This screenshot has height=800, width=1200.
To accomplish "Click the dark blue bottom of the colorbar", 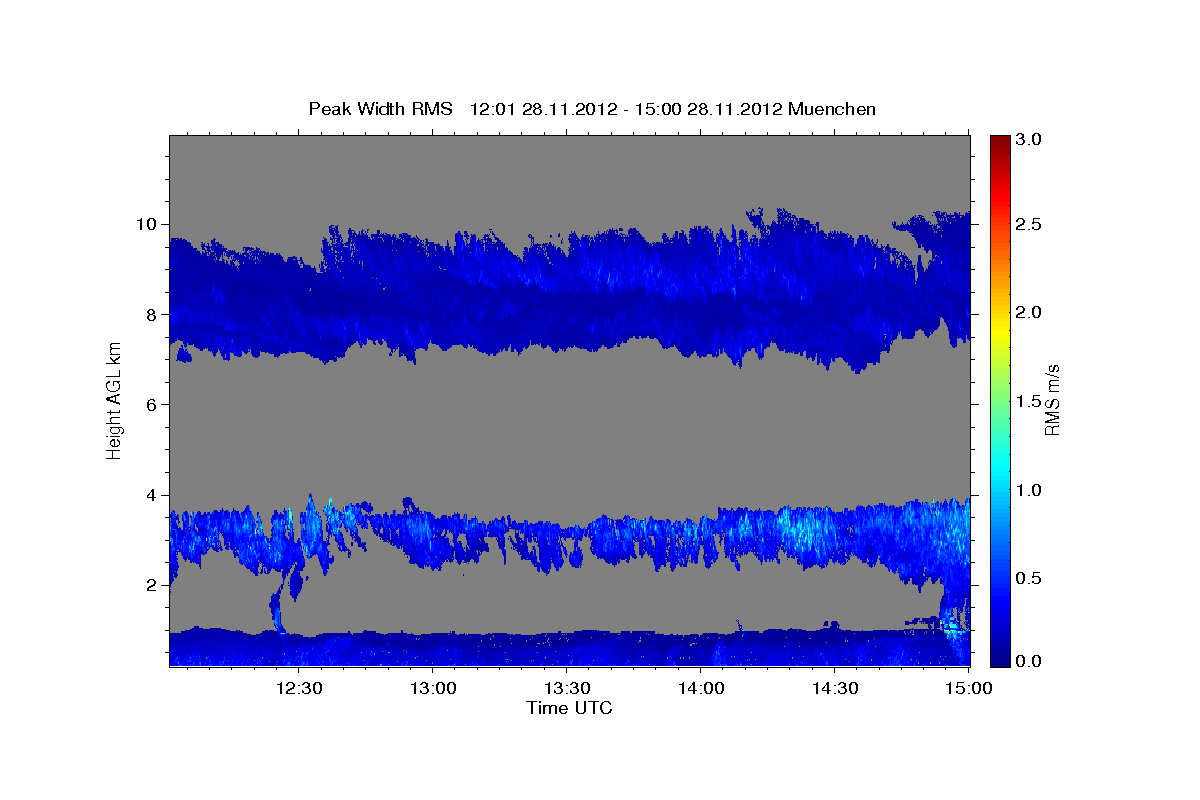I will pyautogui.click(x=1000, y=658).
